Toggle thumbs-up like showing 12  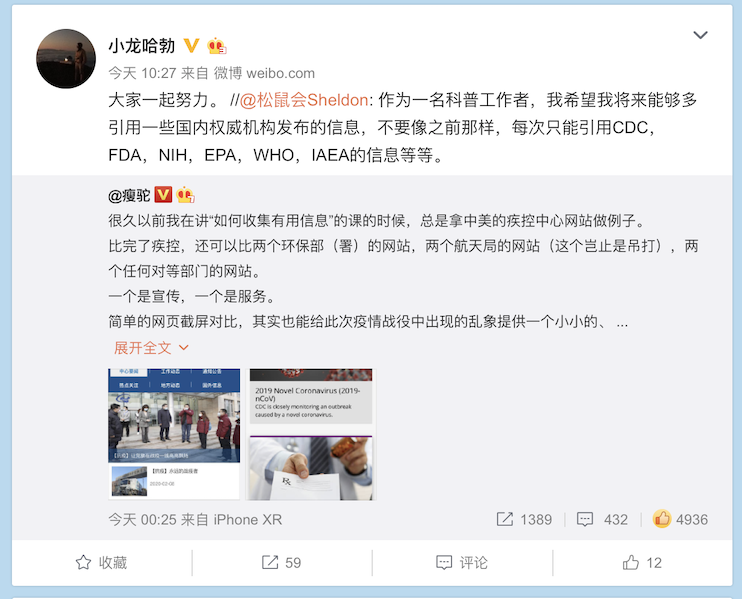click(x=642, y=563)
